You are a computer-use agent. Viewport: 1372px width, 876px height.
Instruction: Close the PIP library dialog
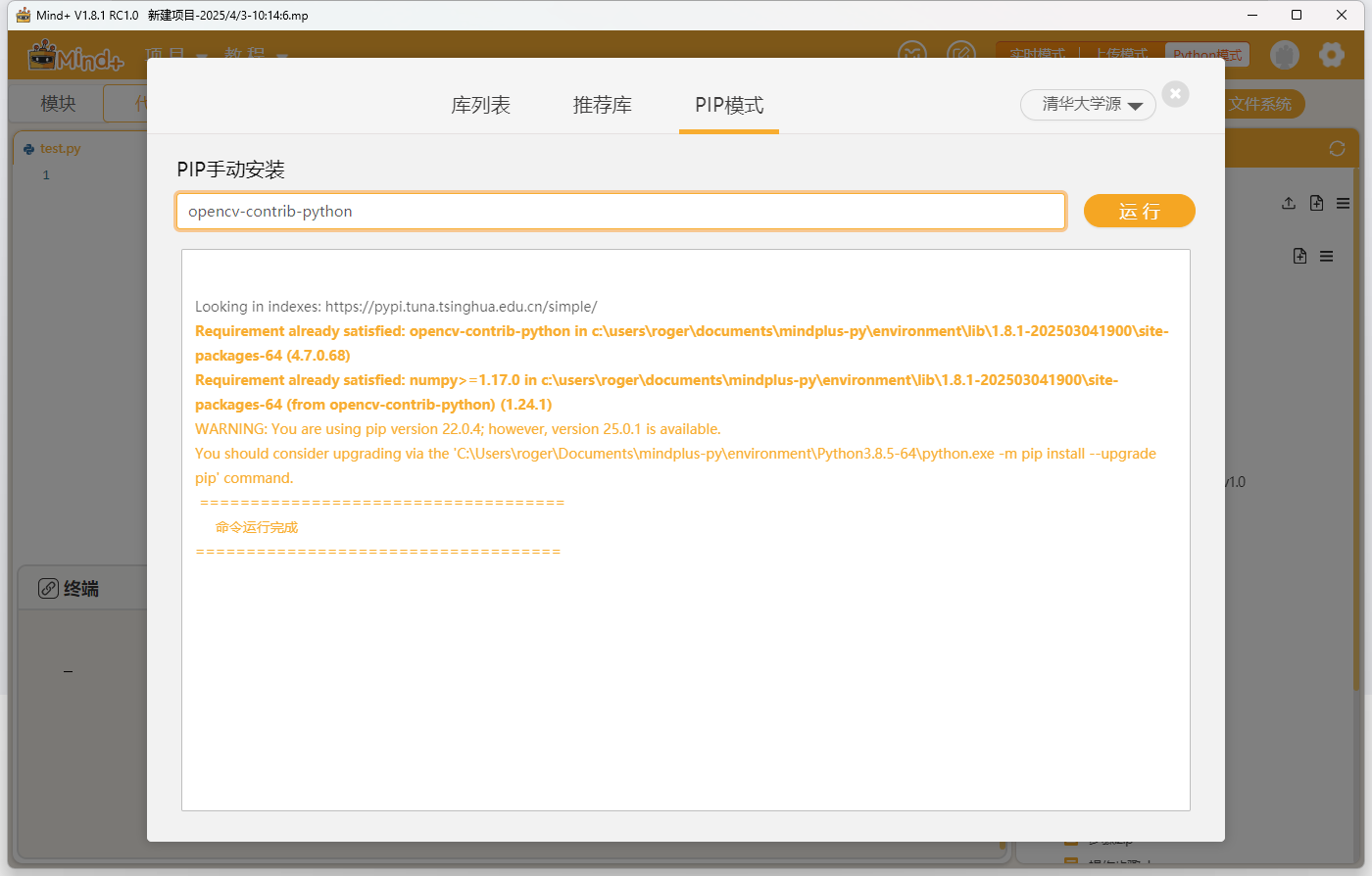pyautogui.click(x=1175, y=94)
